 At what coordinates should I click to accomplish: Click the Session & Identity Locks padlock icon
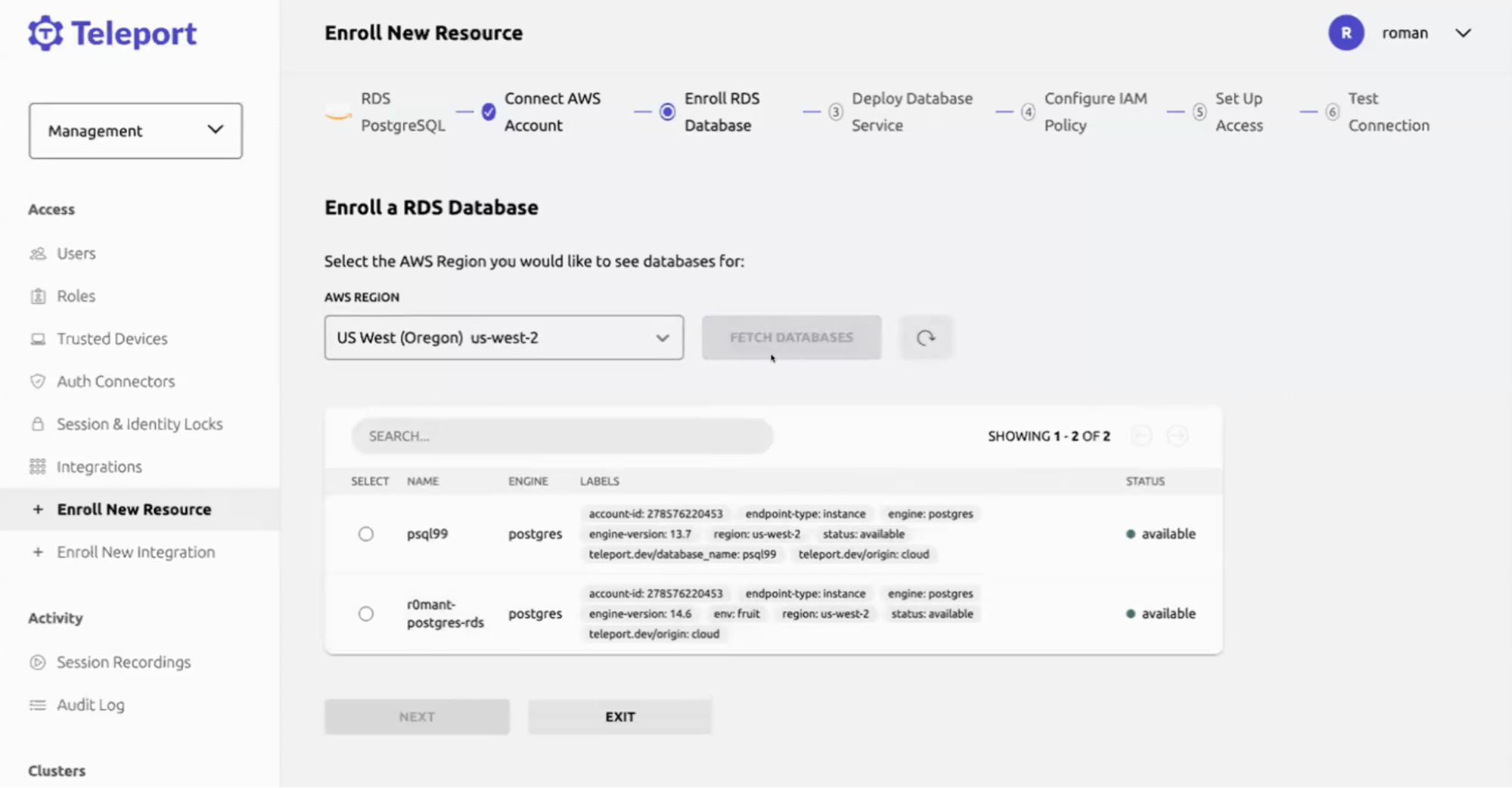pos(38,423)
